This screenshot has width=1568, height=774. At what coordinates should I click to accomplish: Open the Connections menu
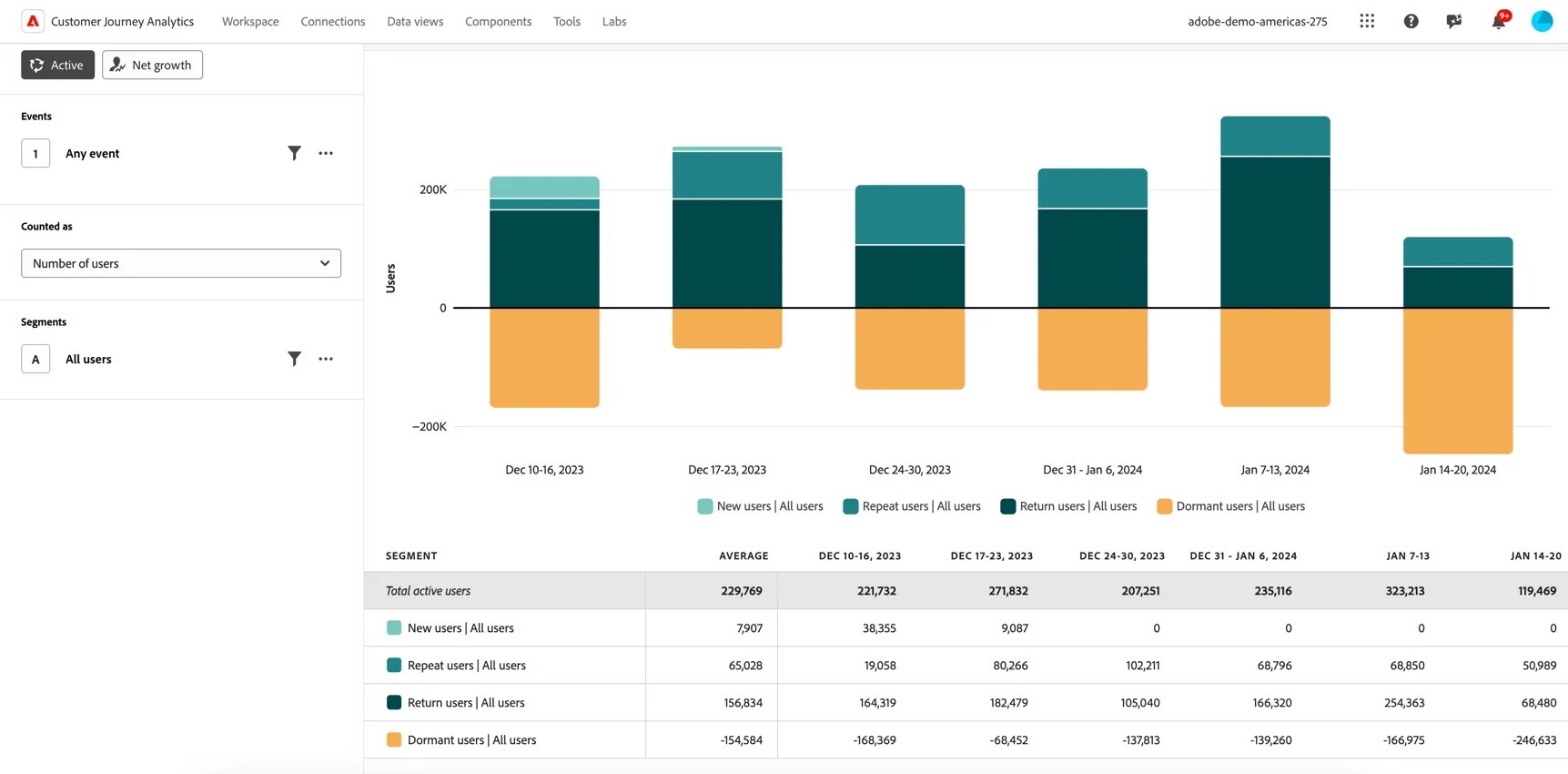pos(333,21)
